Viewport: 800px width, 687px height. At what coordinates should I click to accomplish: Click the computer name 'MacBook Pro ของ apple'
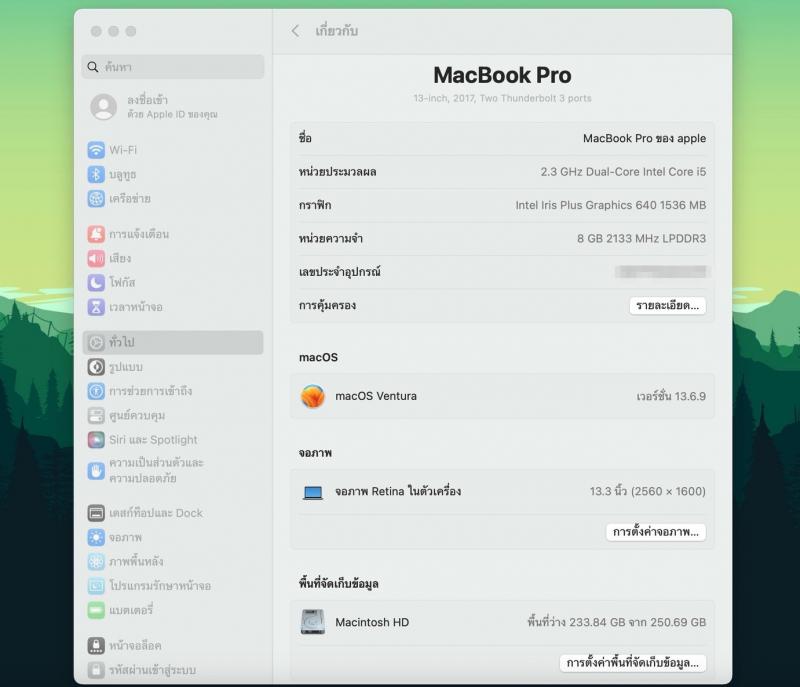coord(644,138)
